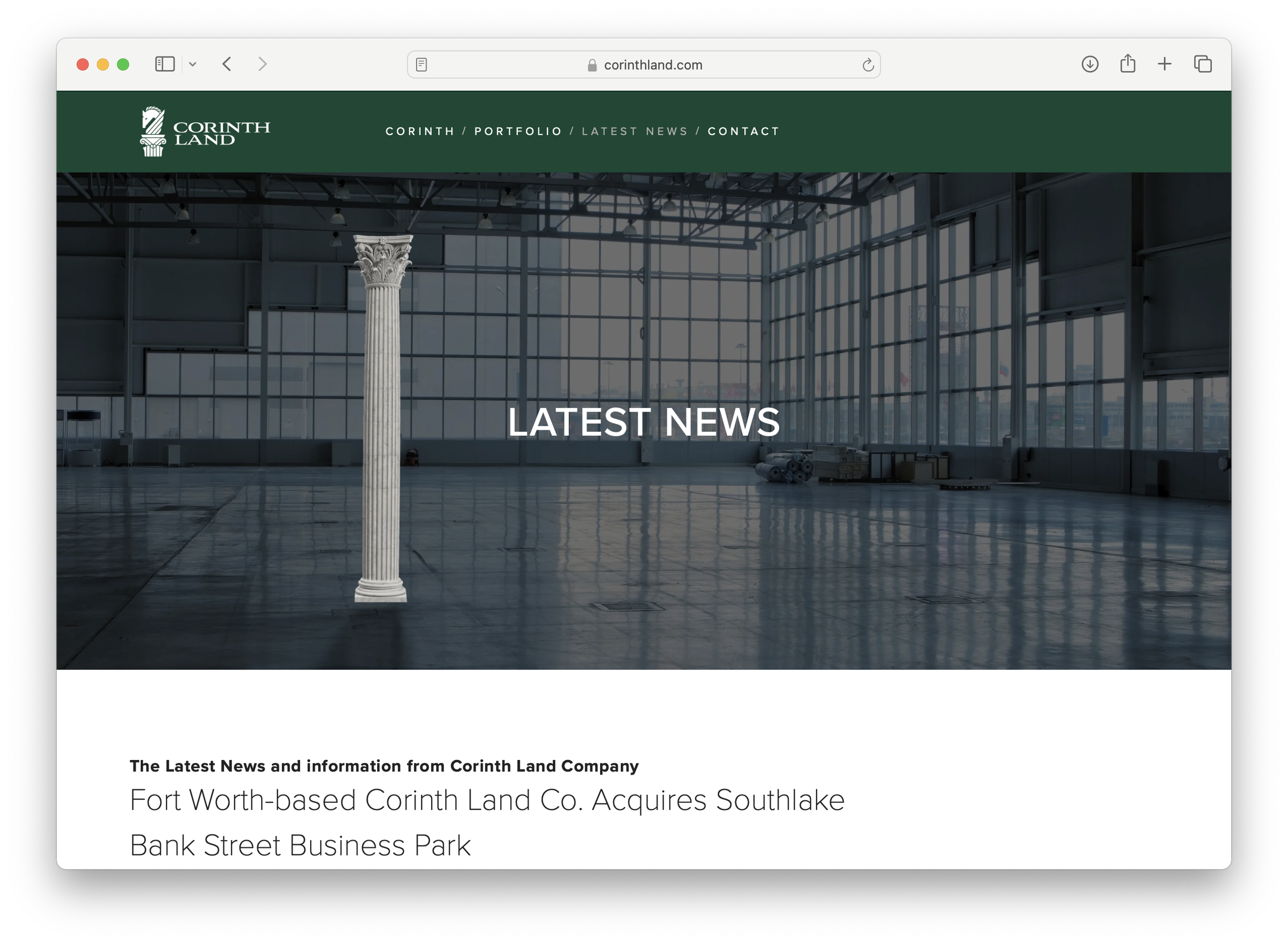
Task: Open the Share icon menu
Action: (x=1127, y=63)
